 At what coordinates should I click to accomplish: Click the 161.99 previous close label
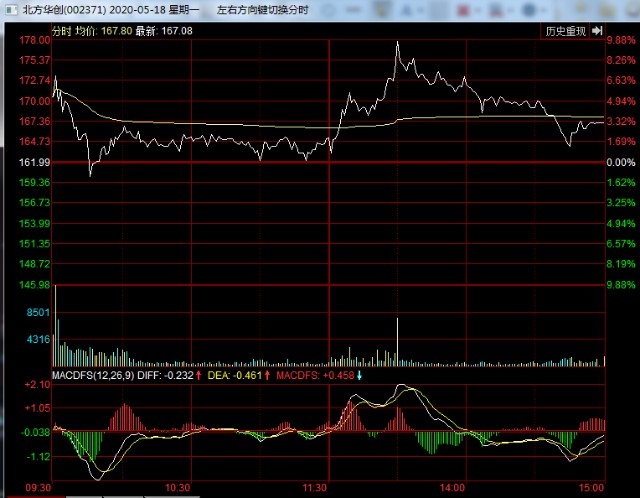35,162
